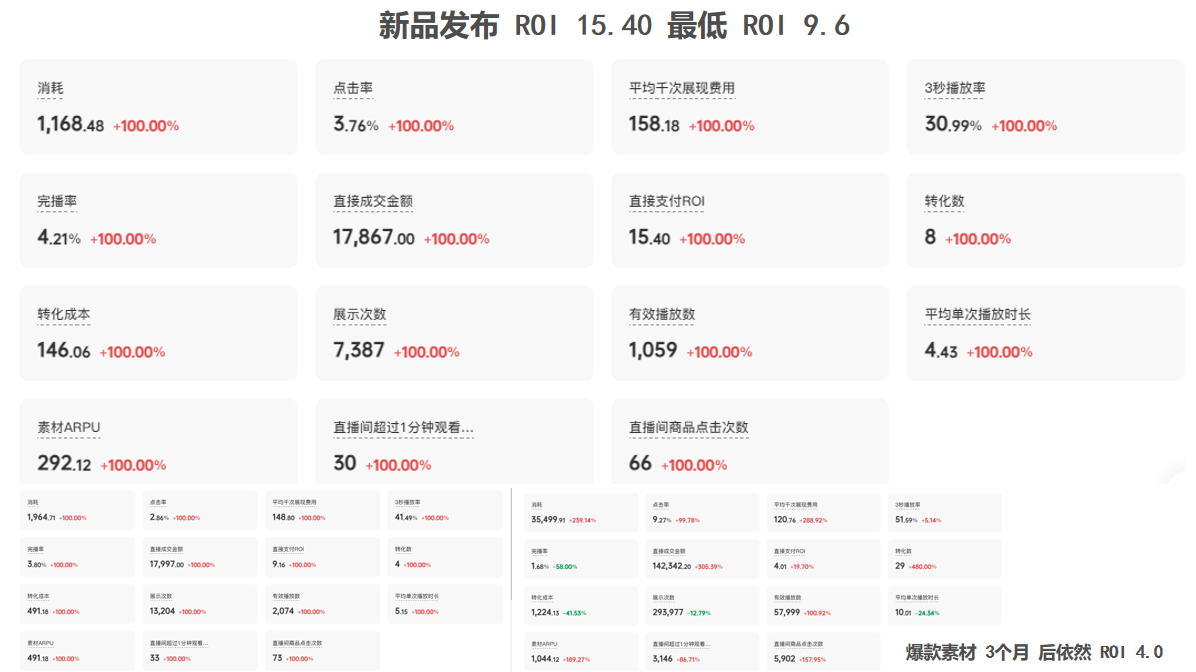Click the 3秒播放率 value 51.59%

907,519
